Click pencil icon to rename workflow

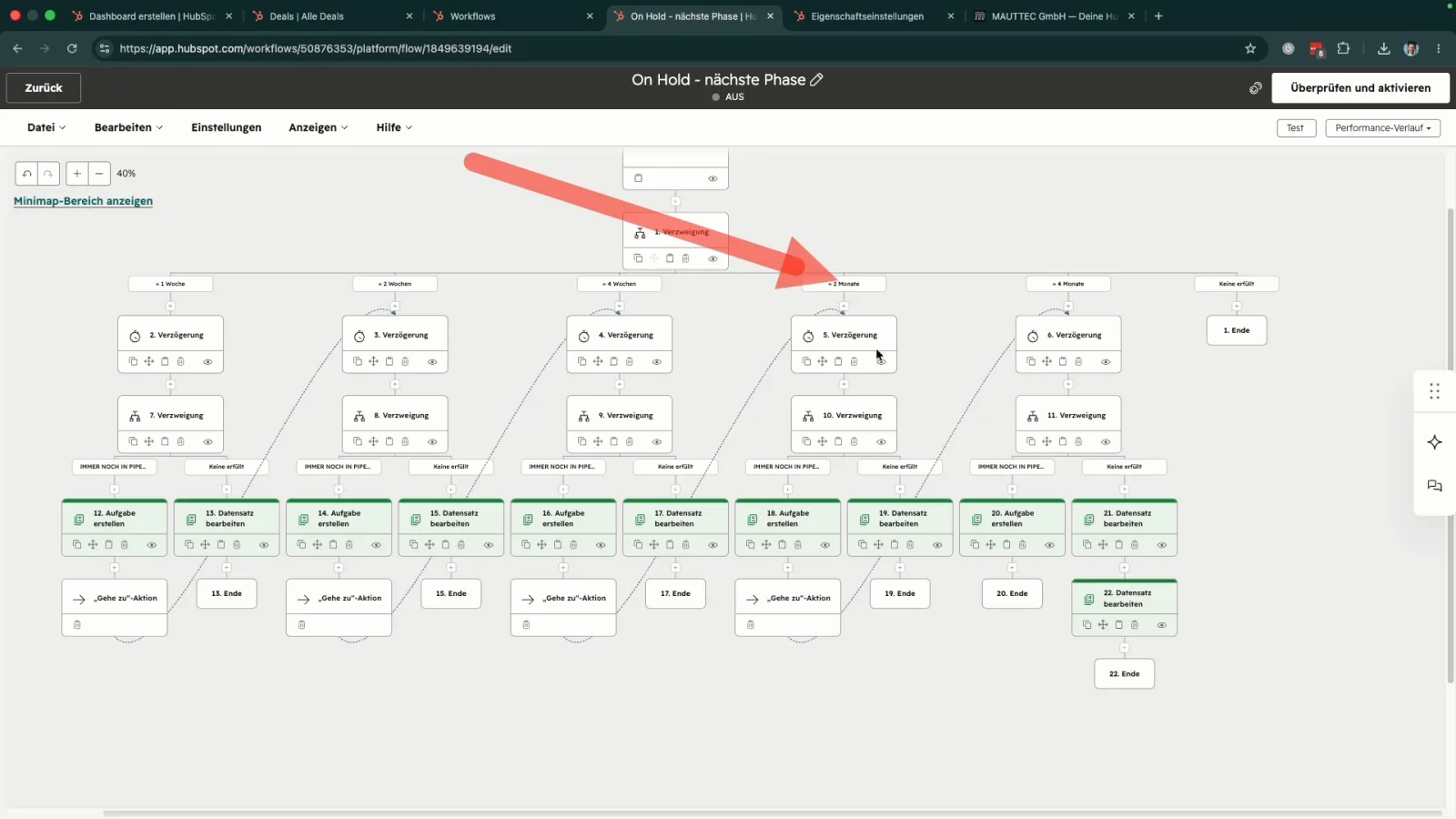[817, 80]
